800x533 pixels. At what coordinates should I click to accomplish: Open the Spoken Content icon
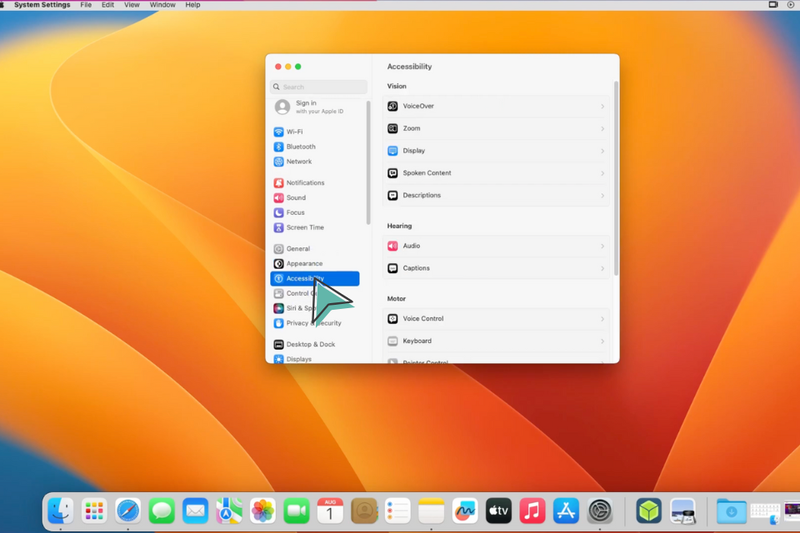pos(392,173)
